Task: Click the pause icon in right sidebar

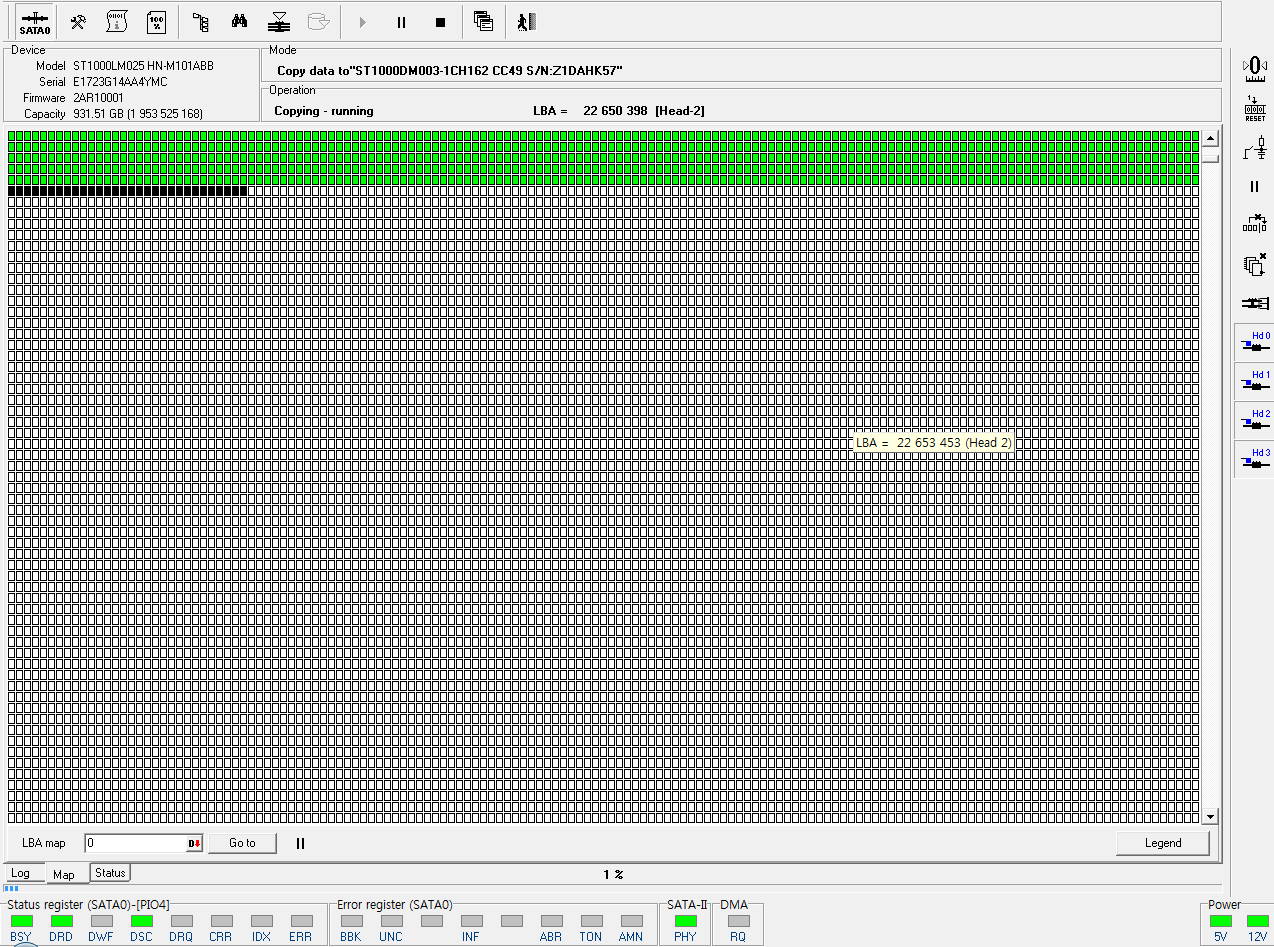Action: 1255,186
